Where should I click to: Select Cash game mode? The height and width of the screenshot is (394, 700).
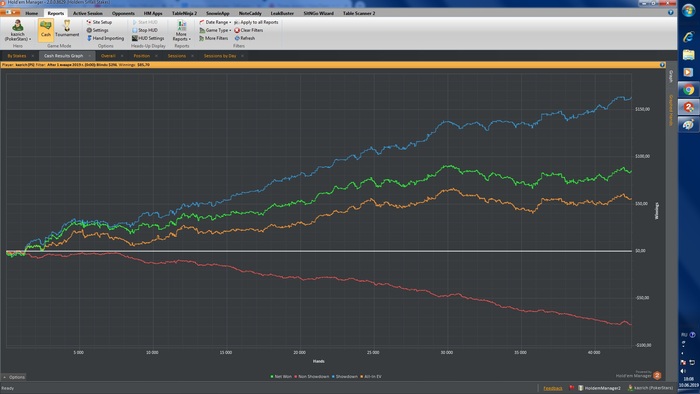tap(46, 30)
